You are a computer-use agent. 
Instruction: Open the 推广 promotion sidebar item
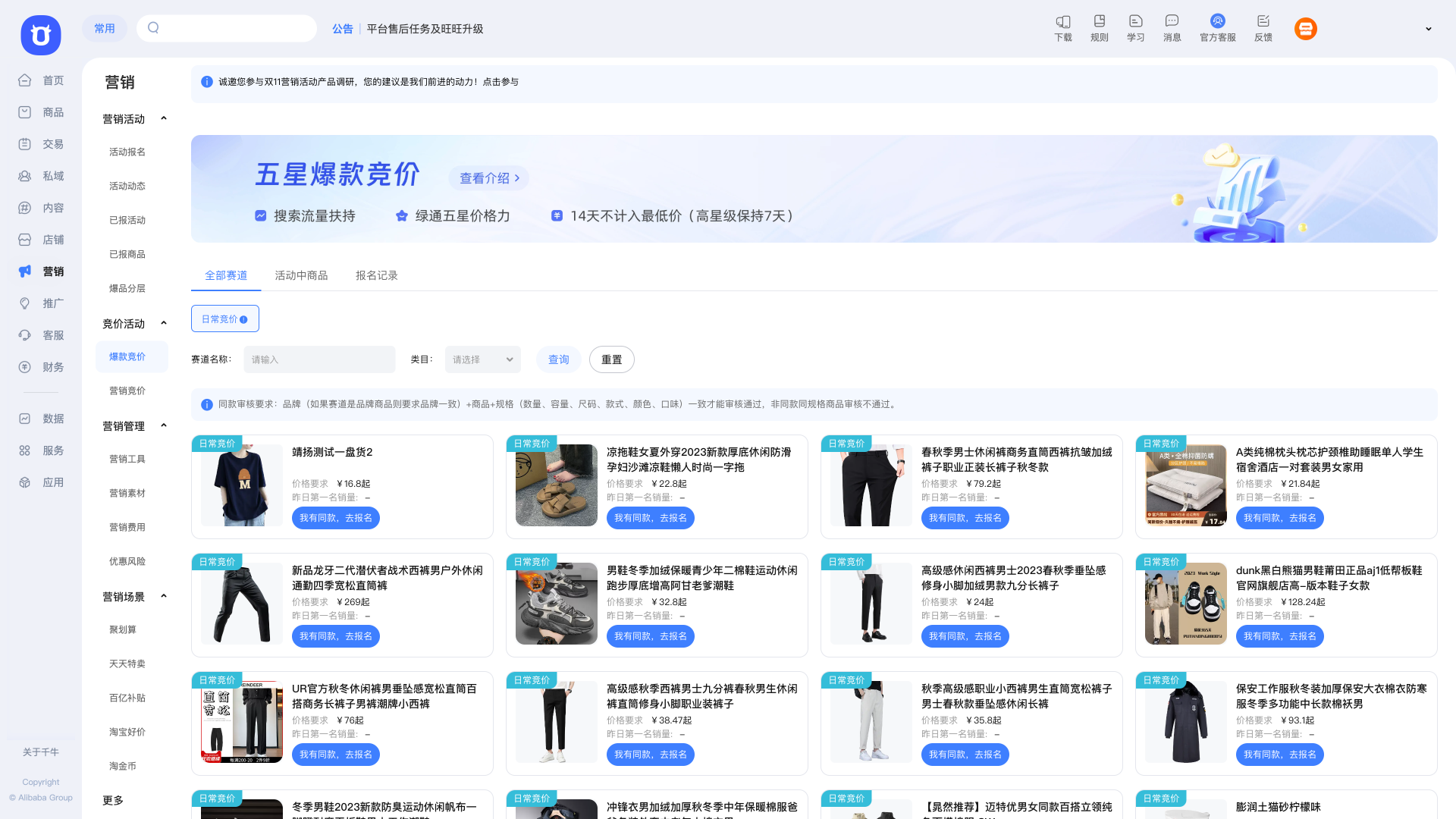pyautogui.click(x=41, y=303)
